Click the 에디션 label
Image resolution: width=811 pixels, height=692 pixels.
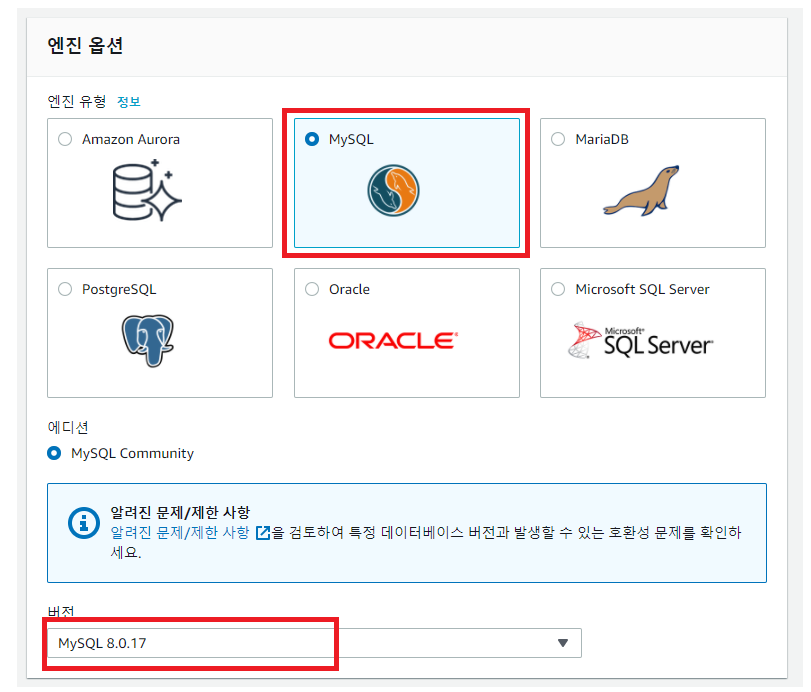(68, 428)
